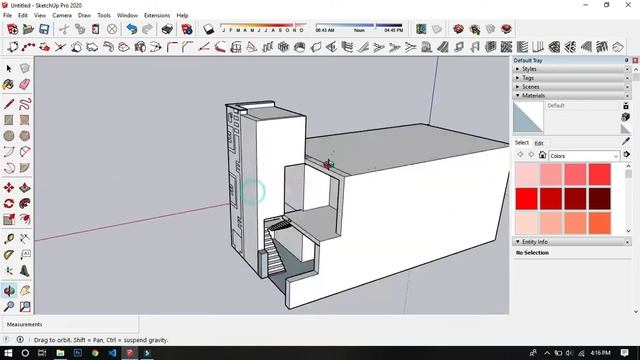The image size is (640, 360).
Task: Activate the Move tool
Action: pyautogui.click(x=9, y=187)
